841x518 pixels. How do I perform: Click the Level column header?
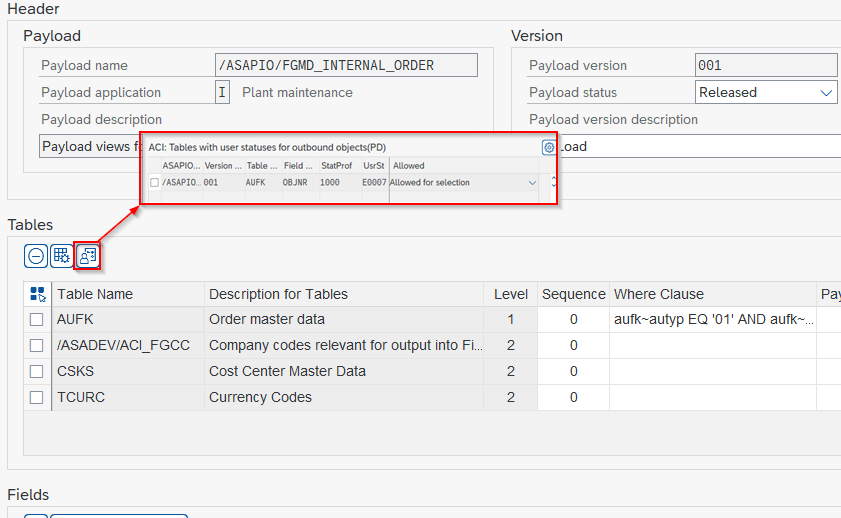click(x=511, y=294)
